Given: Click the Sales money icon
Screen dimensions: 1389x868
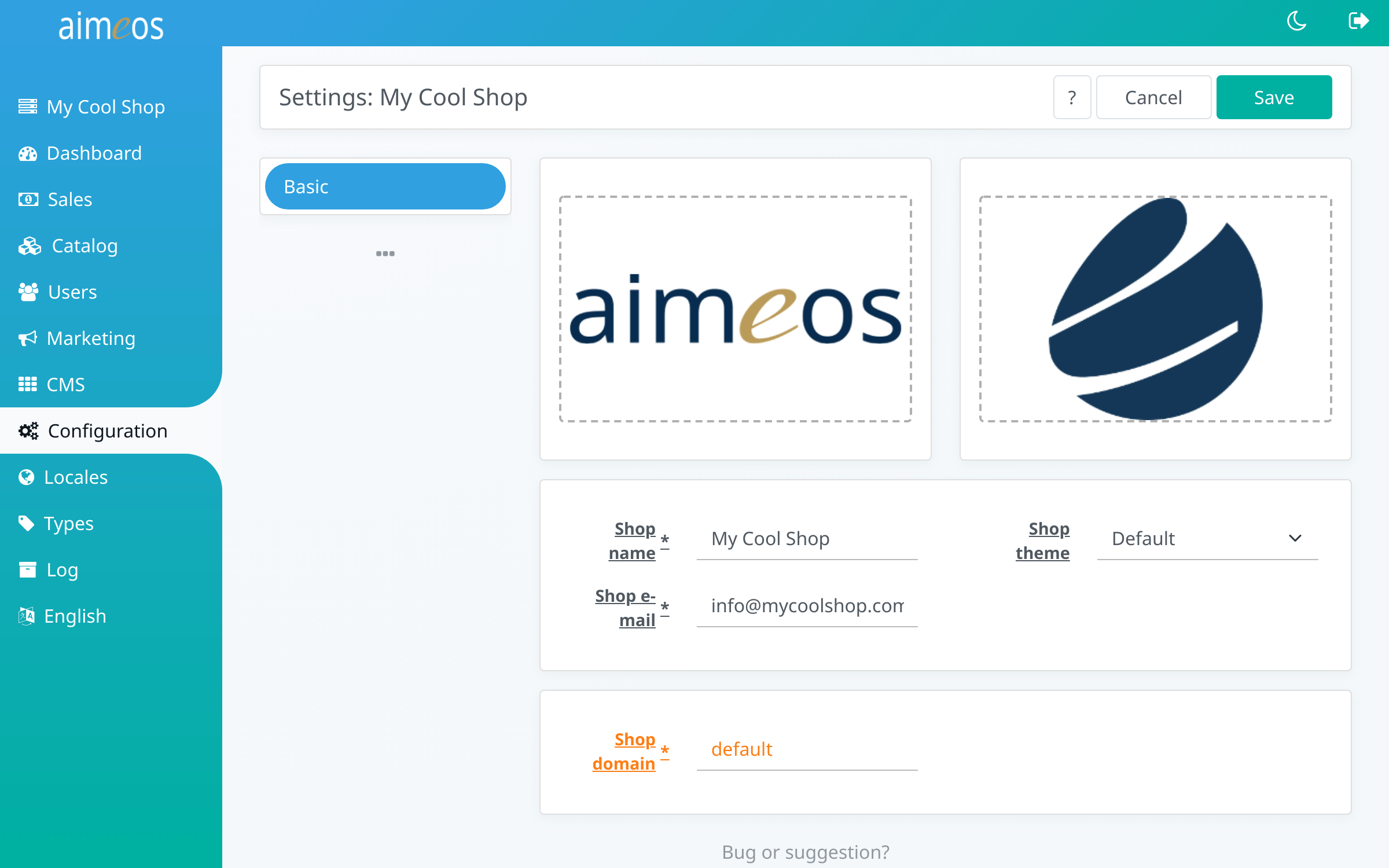Looking at the screenshot, I should [x=28, y=199].
